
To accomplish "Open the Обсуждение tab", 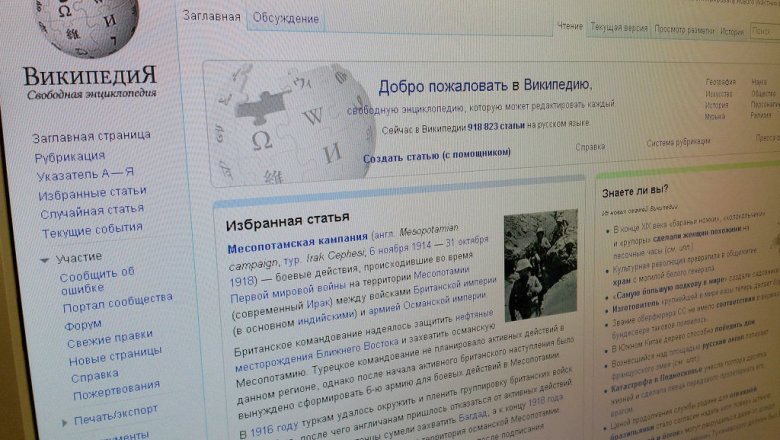I will [286, 19].
